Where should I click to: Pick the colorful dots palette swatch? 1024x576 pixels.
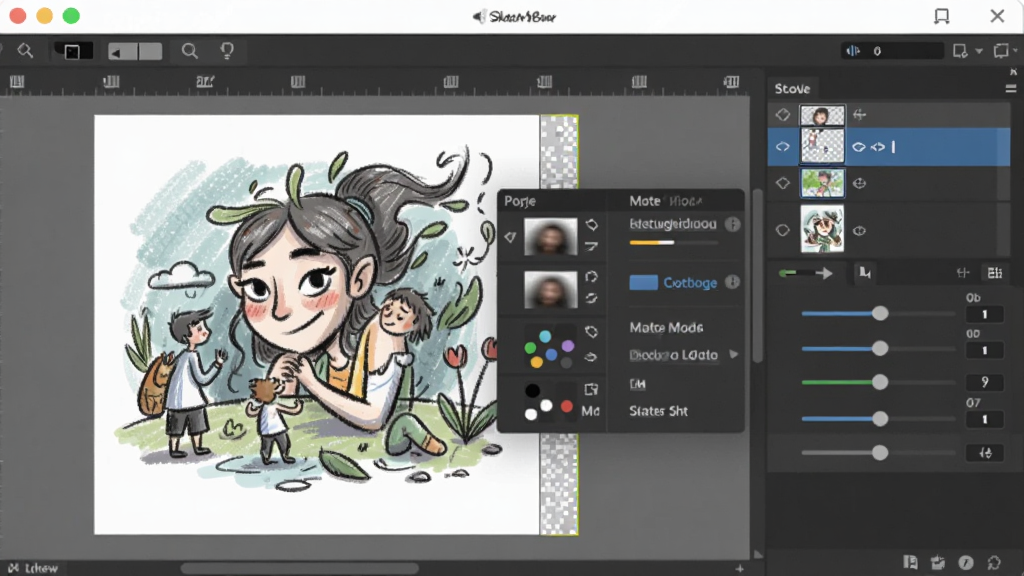[549, 348]
